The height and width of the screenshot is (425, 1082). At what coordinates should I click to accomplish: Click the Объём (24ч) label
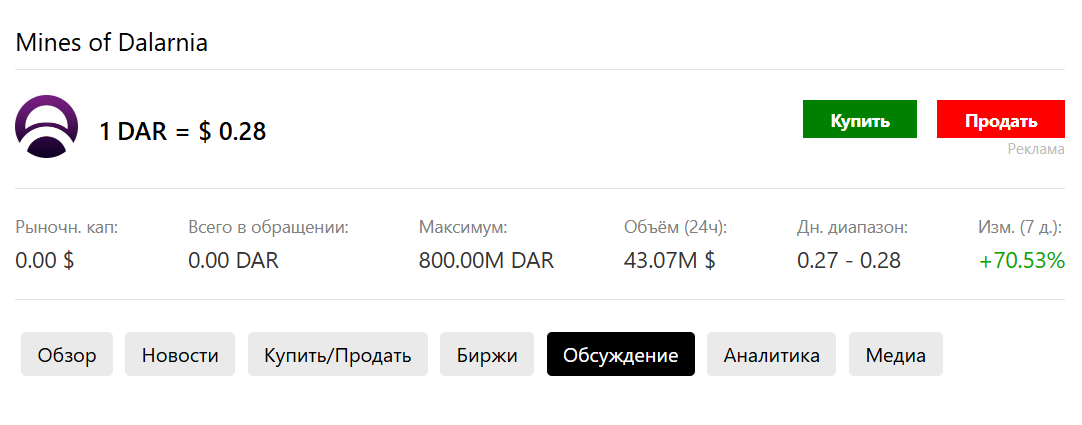click(x=676, y=227)
